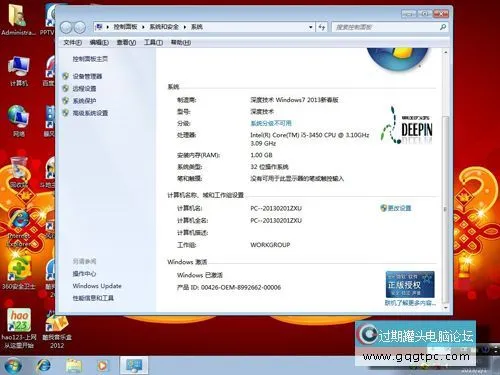Open Internet Explorer desktop icon
This screenshot has width=500, height=375.
click(x=19, y=229)
